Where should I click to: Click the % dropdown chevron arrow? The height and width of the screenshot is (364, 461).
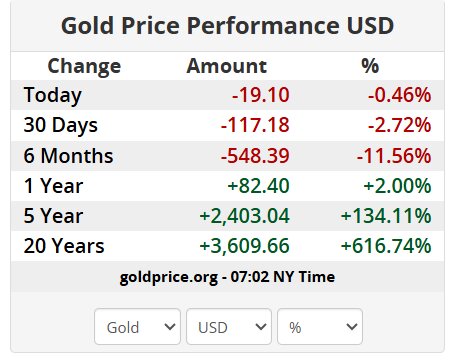(x=352, y=327)
